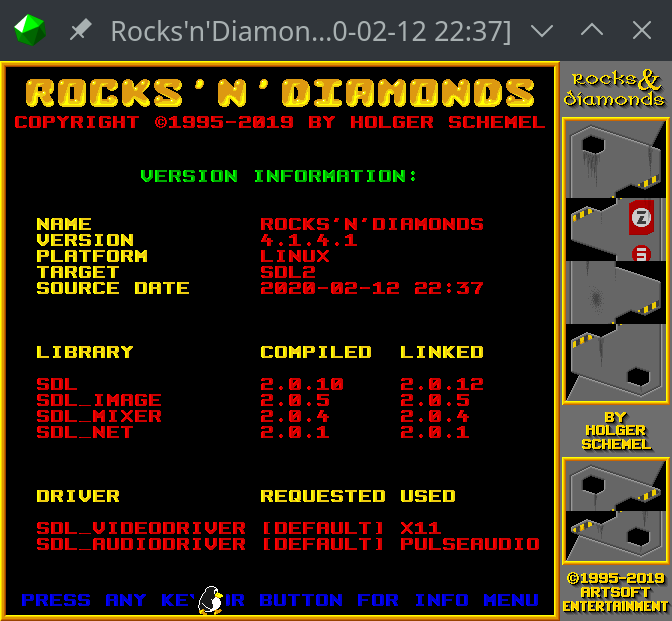The width and height of the screenshot is (672, 621).
Task: Click the large Rocks'n'Diamonds title banner
Action: tap(280, 93)
